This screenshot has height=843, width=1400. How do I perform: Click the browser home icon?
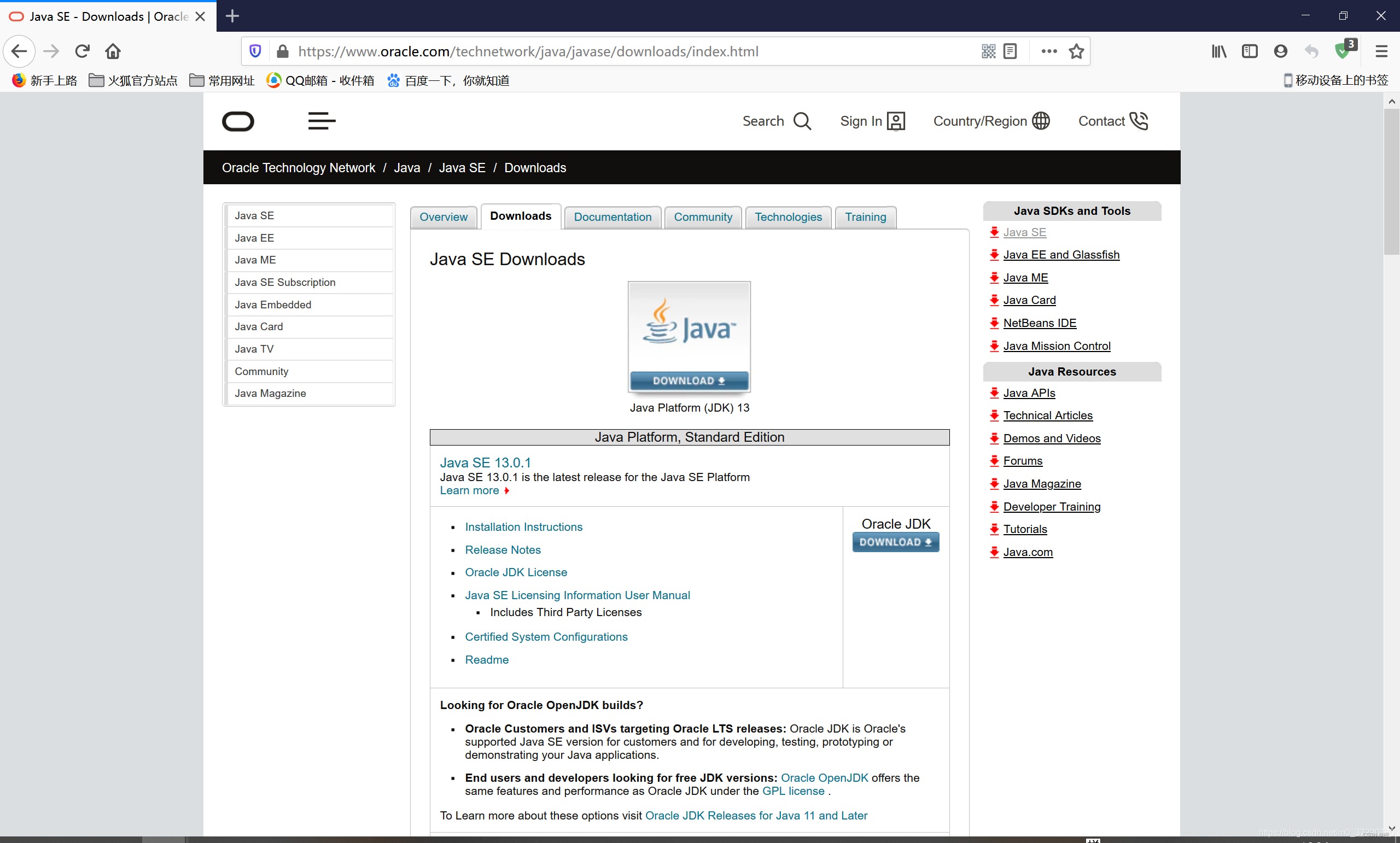113,51
